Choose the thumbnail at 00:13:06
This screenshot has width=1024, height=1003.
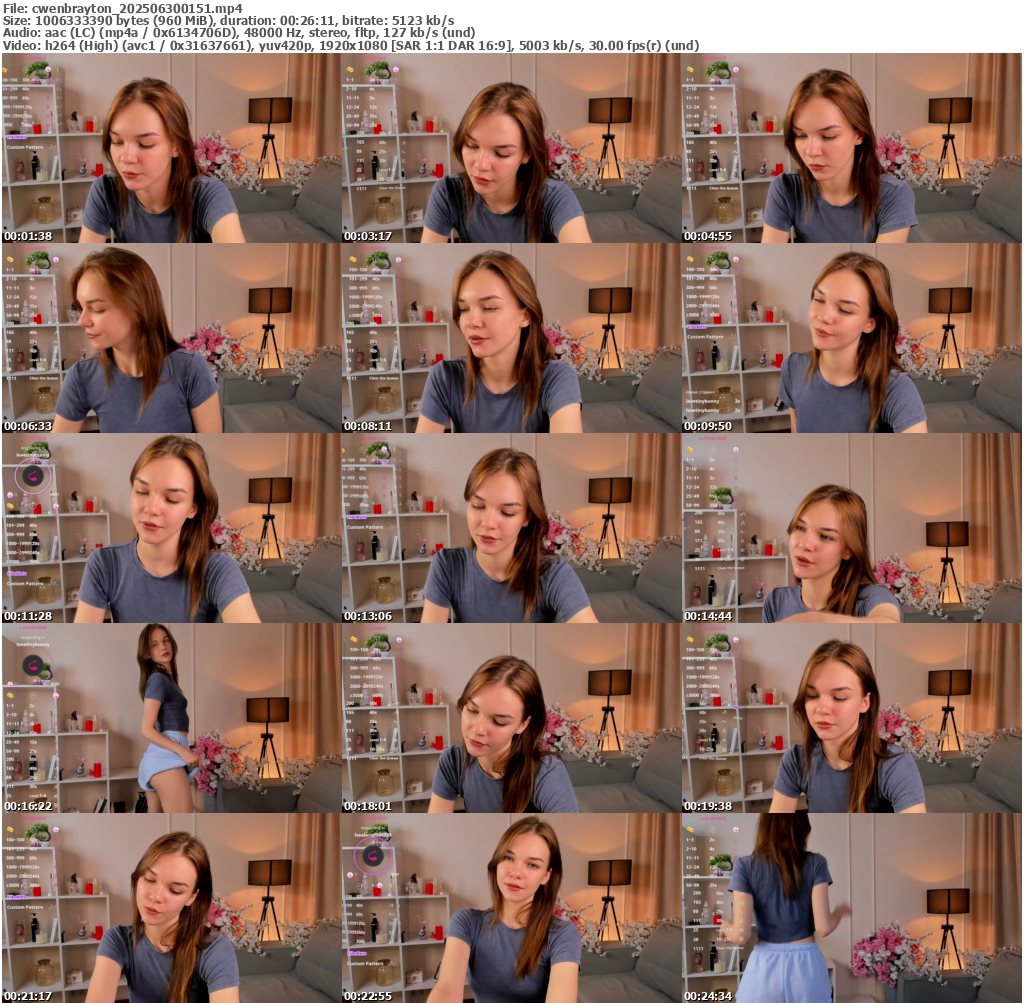[511, 528]
